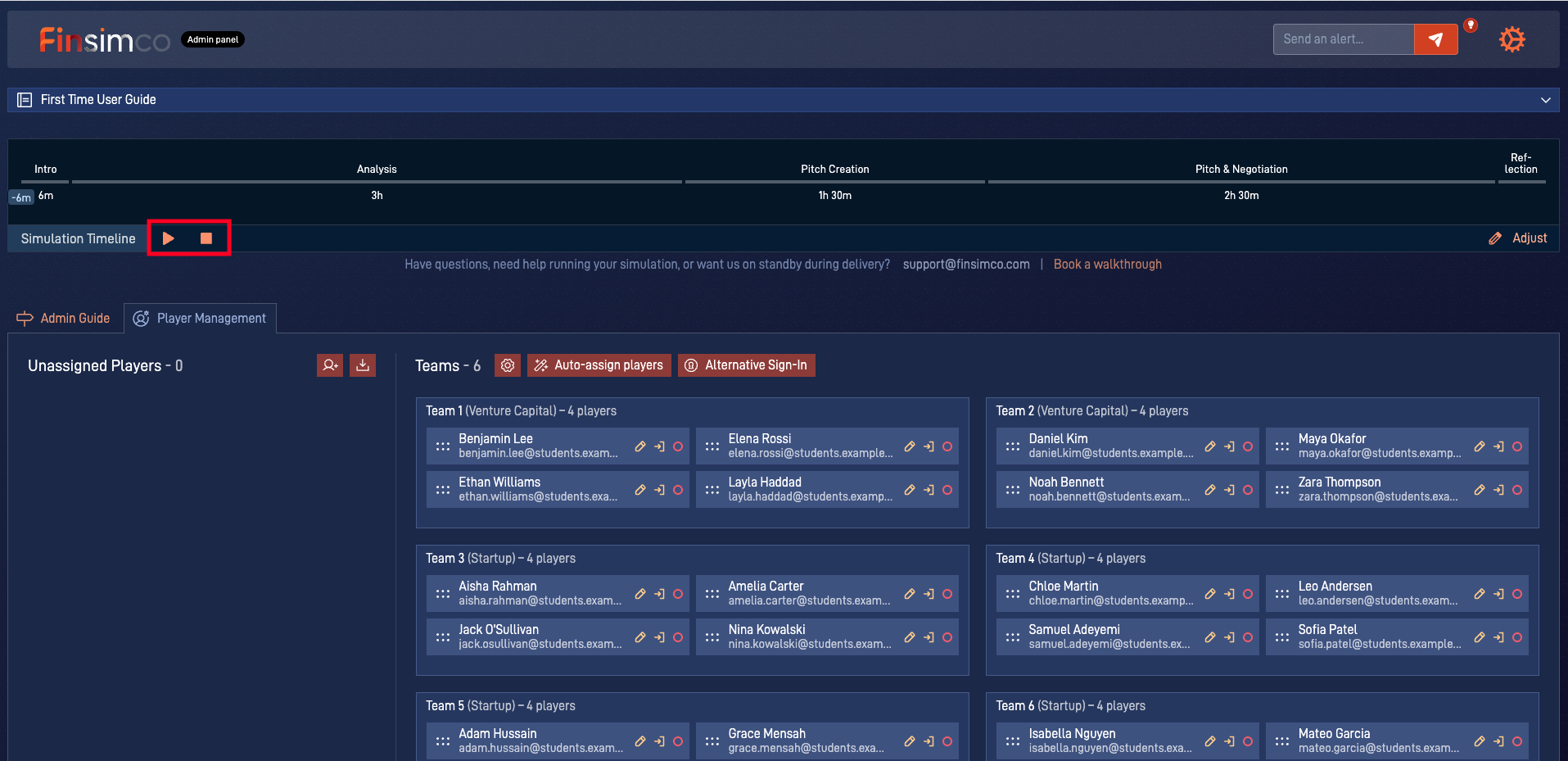Toggle the status circle for Layla Haddad

(x=947, y=490)
